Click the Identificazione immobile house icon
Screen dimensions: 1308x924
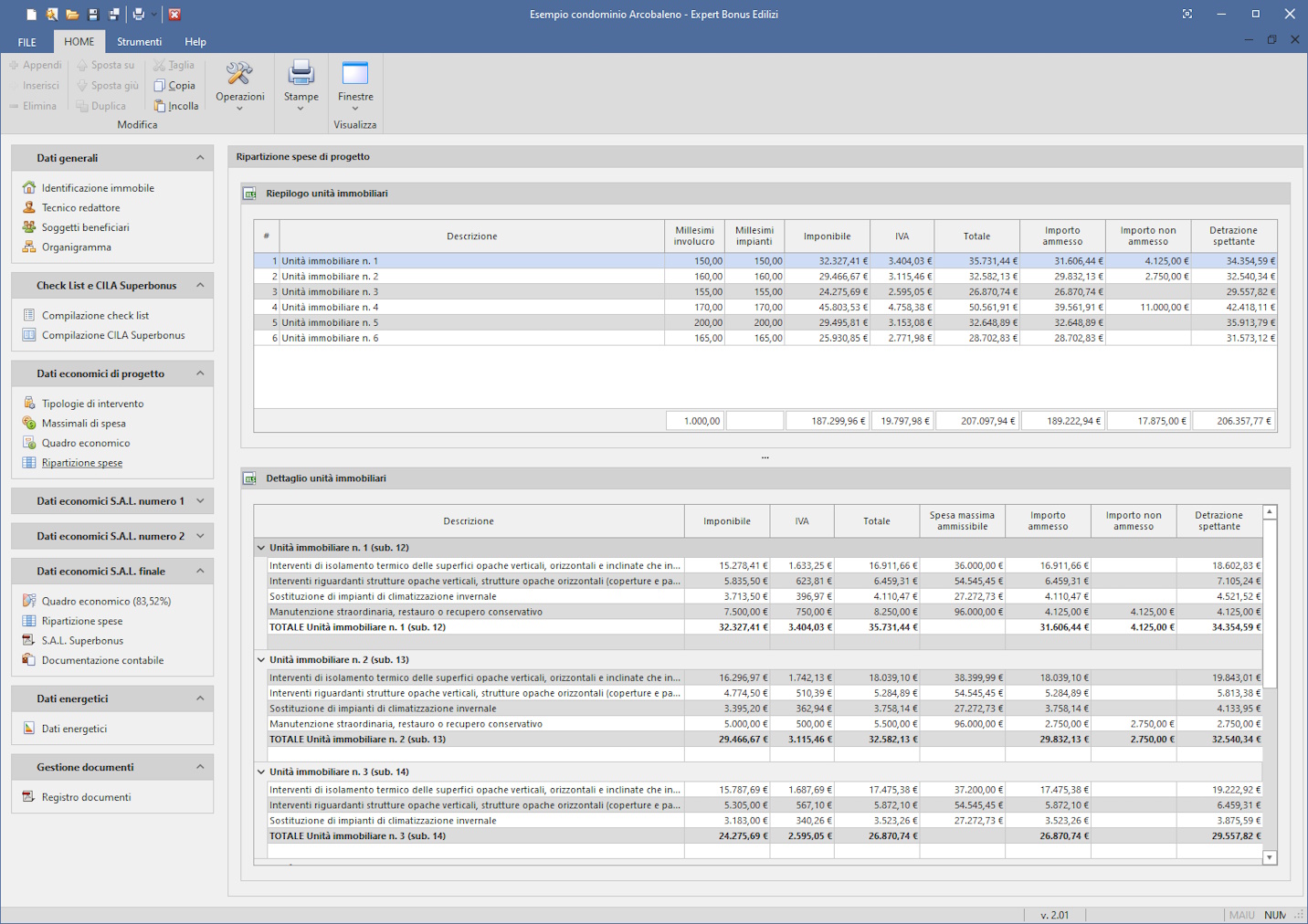29,188
